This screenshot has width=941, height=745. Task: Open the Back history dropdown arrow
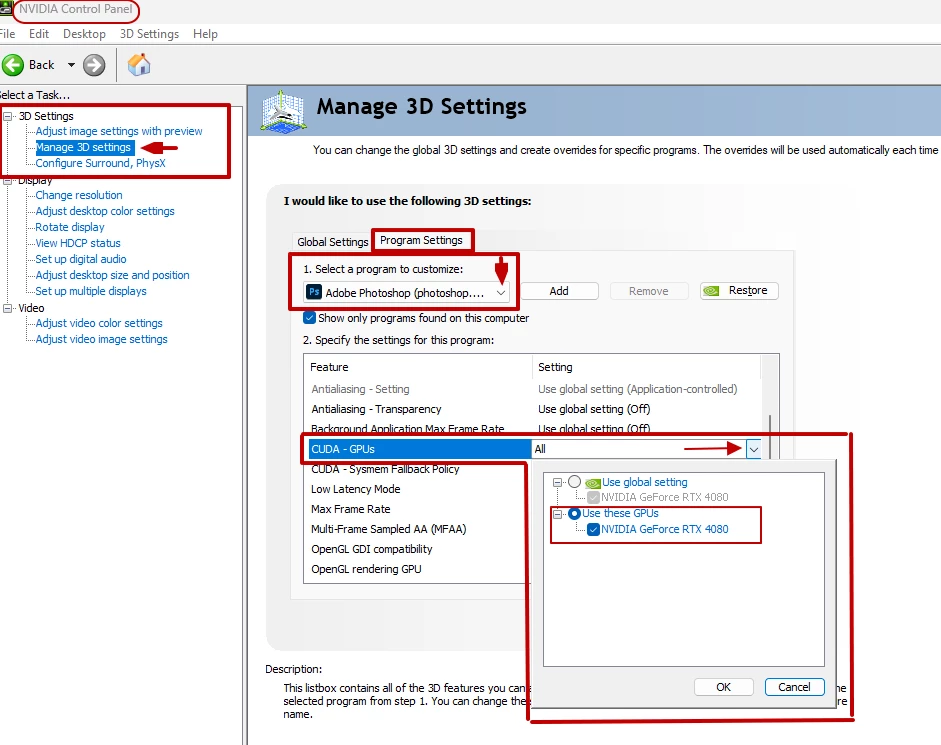pyautogui.click(x=71, y=65)
